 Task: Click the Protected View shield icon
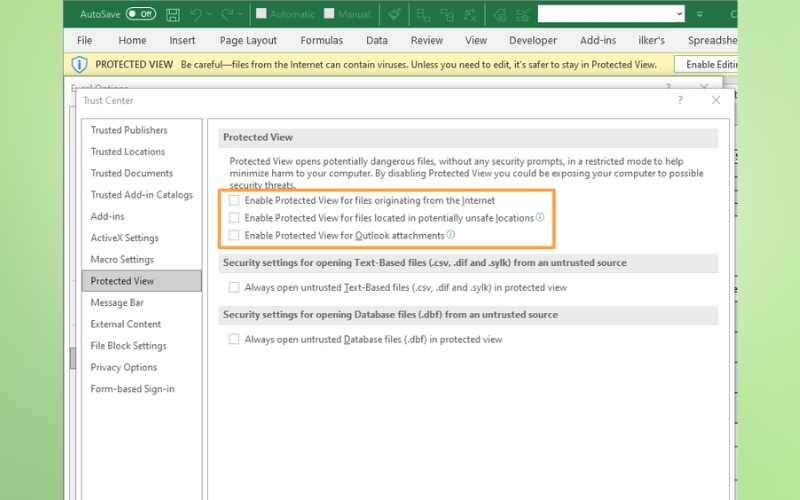(x=79, y=64)
